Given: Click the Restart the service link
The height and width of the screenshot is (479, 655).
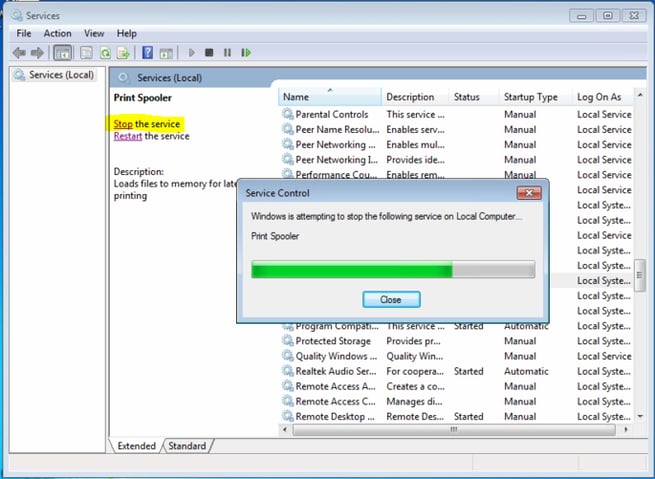Looking at the screenshot, I should [x=129, y=136].
